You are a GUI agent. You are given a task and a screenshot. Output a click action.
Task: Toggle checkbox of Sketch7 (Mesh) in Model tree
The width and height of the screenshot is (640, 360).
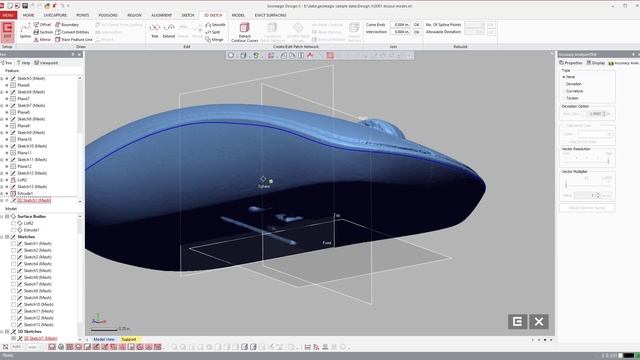pos(13,284)
